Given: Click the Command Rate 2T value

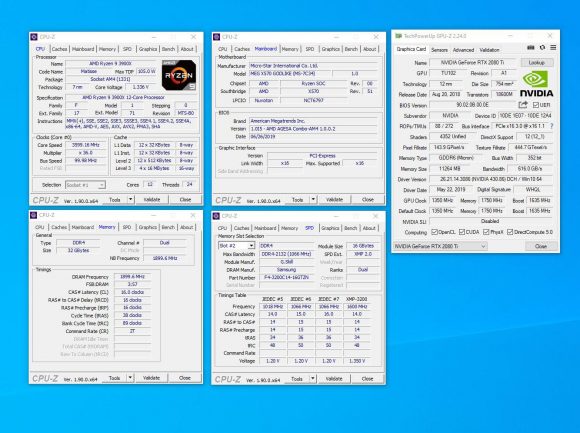Looking at the screenshot, I should pos(132,331).
